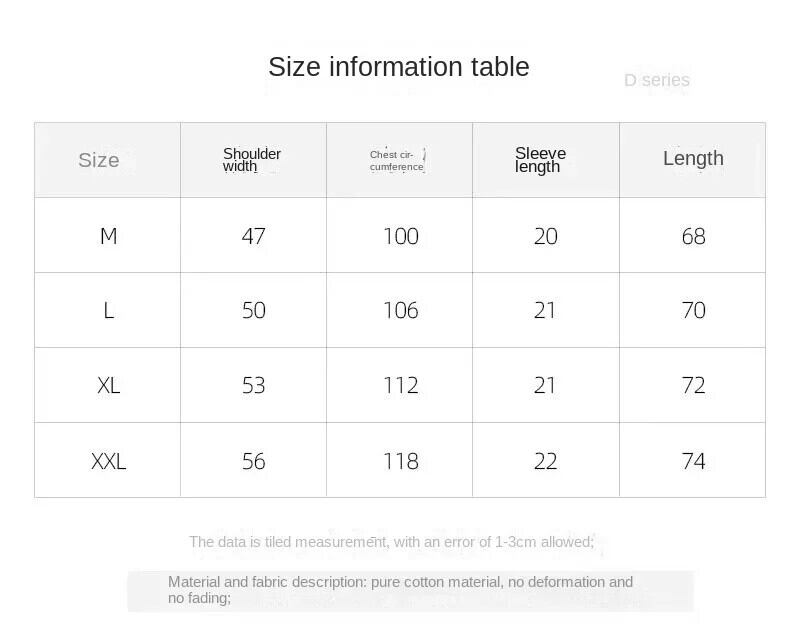
Task: Click shoulder width value 53
Action: (x=254, y=385)
